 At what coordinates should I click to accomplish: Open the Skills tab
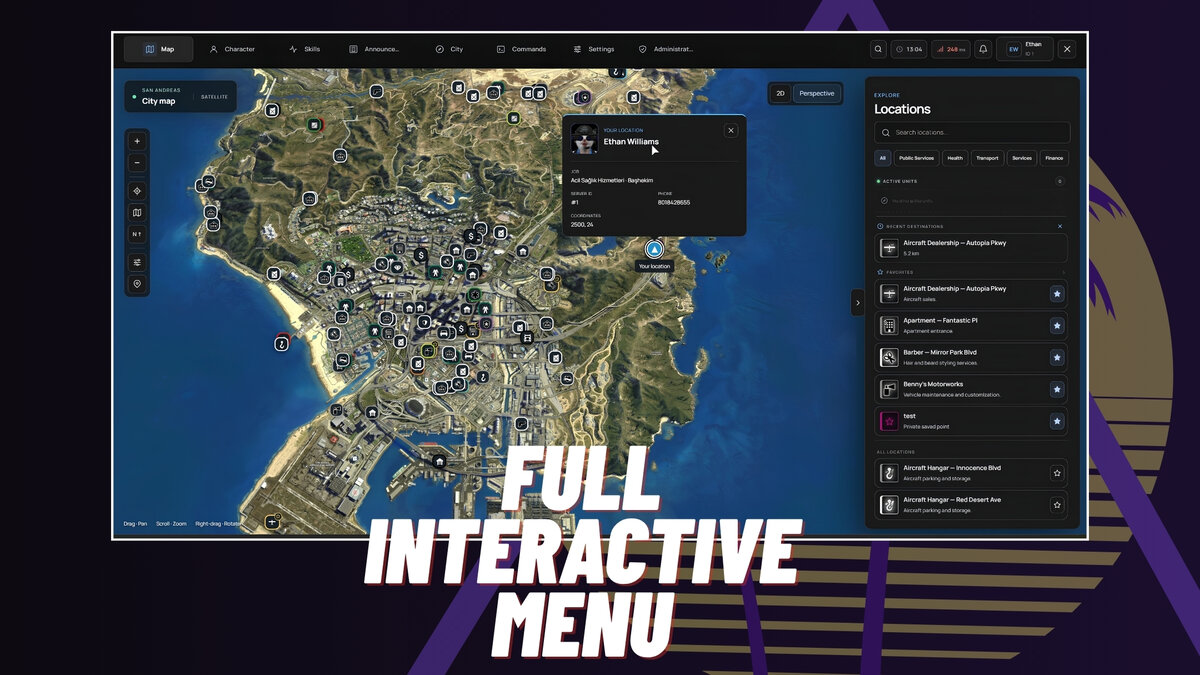tap(304, 49)
